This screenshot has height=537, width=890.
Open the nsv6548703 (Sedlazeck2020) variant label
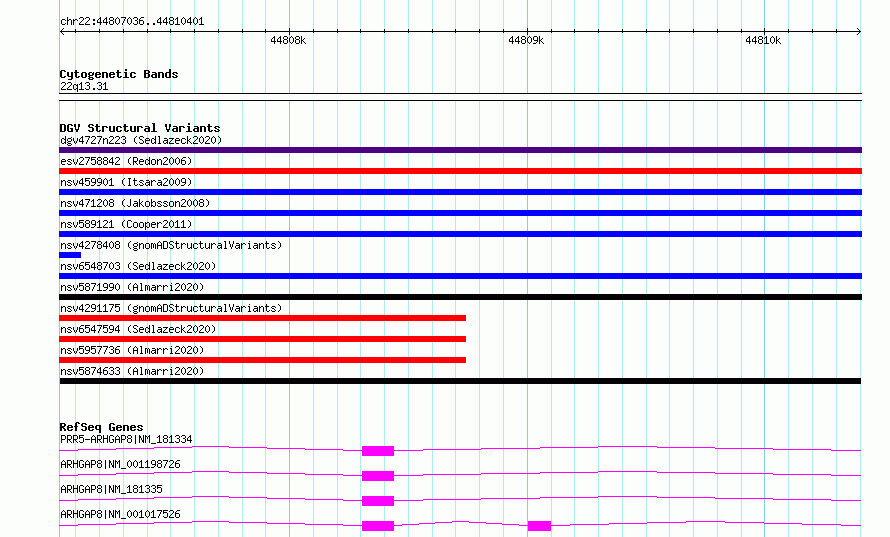coord(138,266)
